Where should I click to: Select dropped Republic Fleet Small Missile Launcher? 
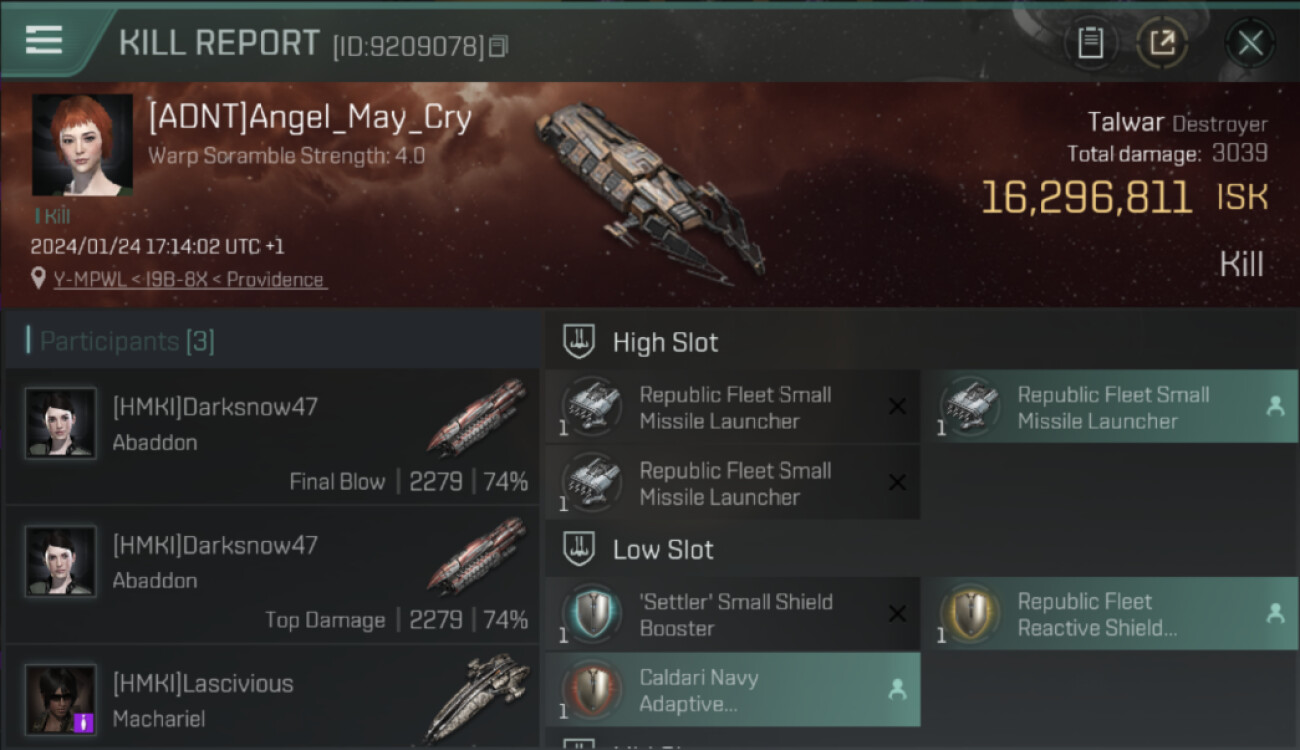tap(1110, 407)
